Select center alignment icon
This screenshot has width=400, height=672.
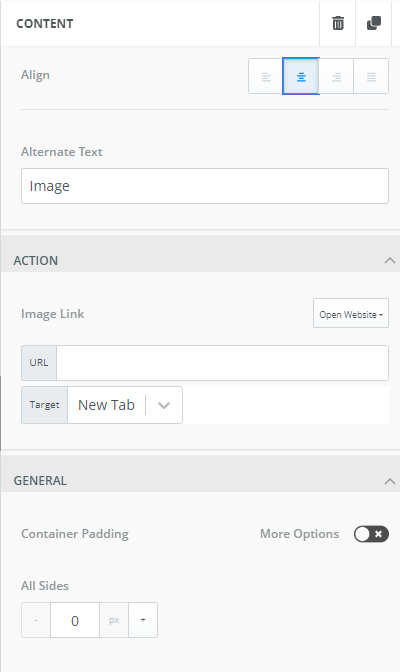[x=301, y=76]
